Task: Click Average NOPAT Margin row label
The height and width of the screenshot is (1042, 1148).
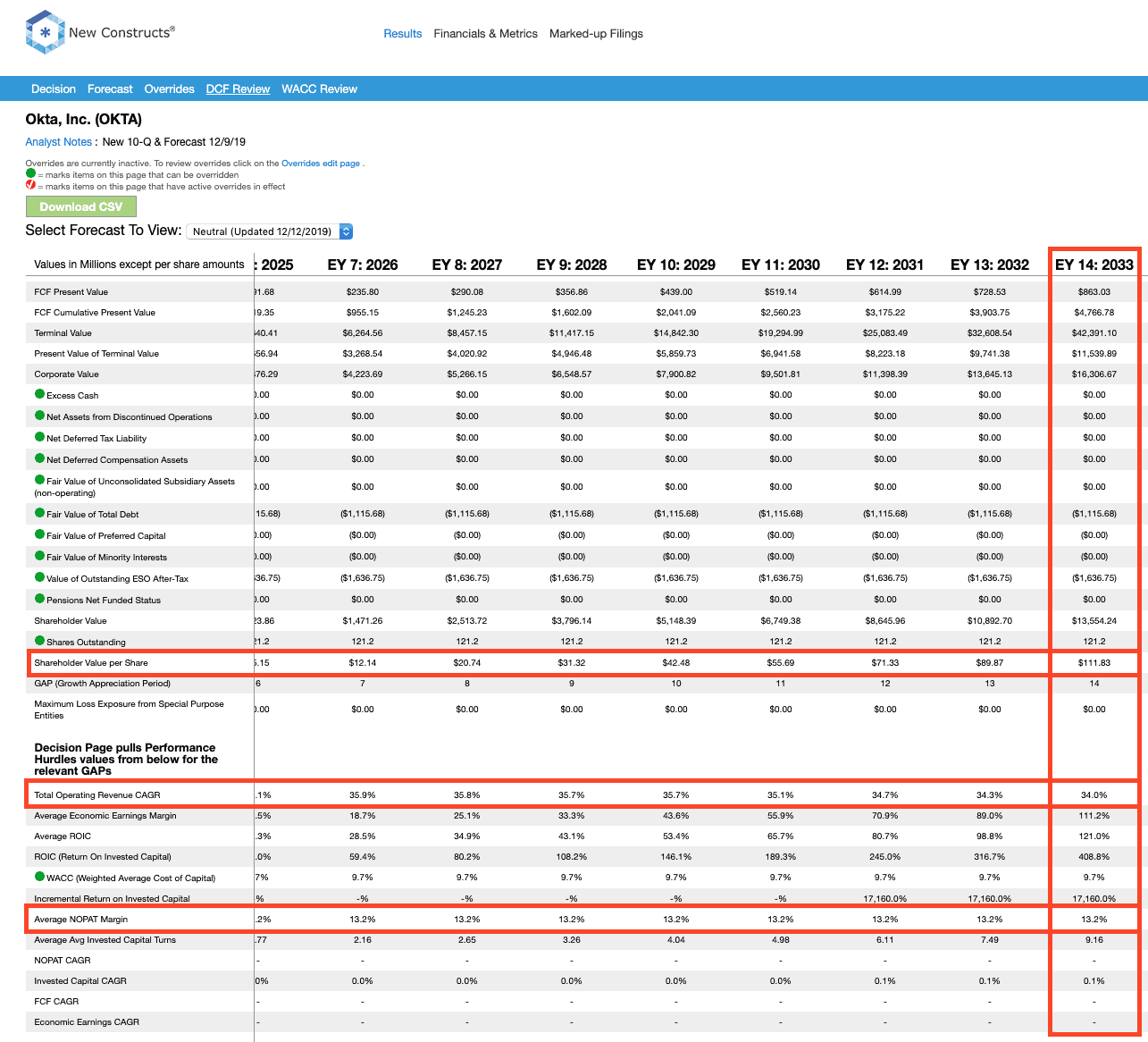Action: click(81, 920)
